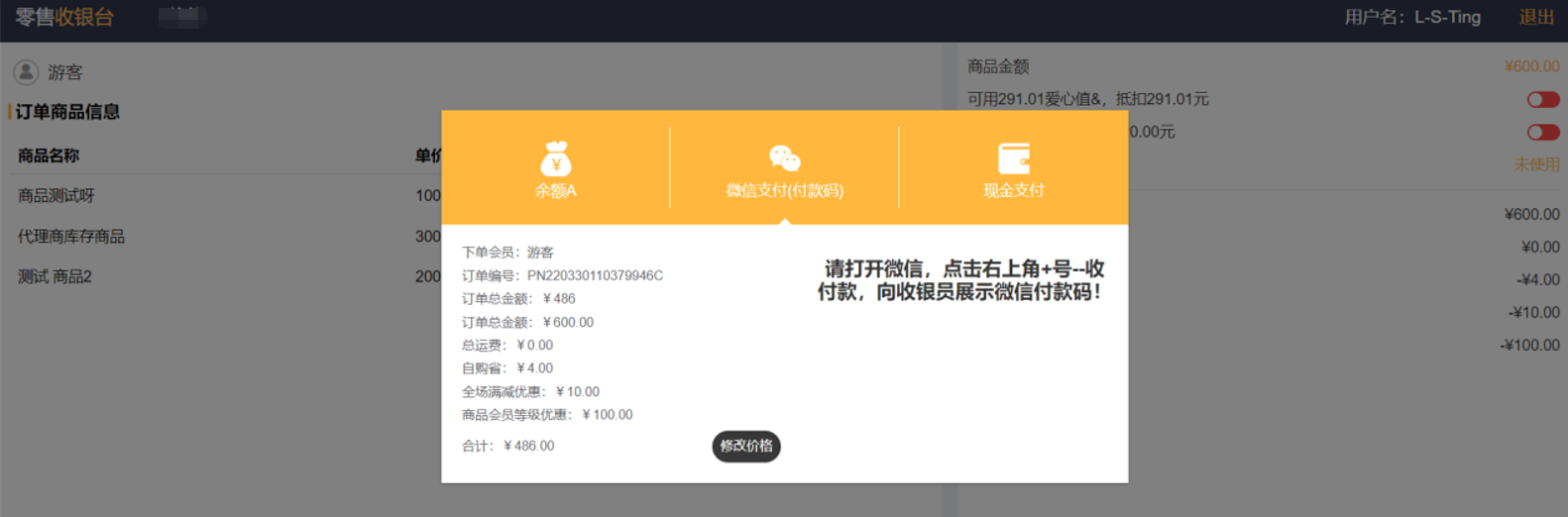This screenshot has width=1568, height=517.
Task: Choose the WeChat pay chat bubble icon
Action: 784,158
